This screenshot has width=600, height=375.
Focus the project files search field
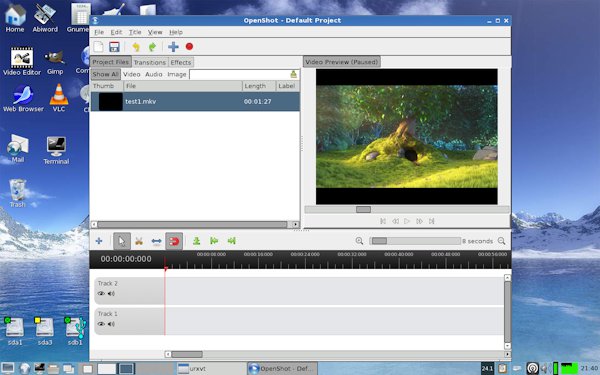coord(240,74)
